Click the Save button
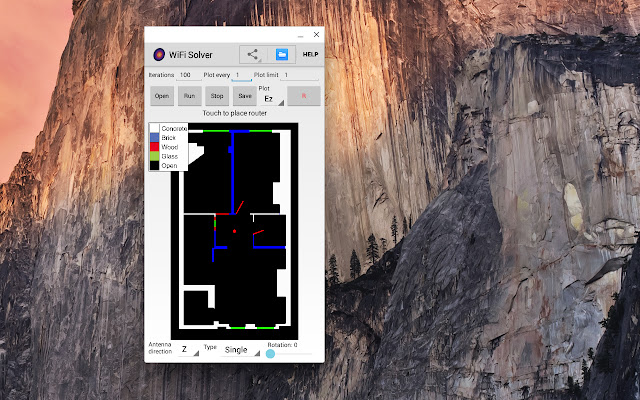Image resolution: width=640 pixels, height=400 pixels. [x=244, y=96]
